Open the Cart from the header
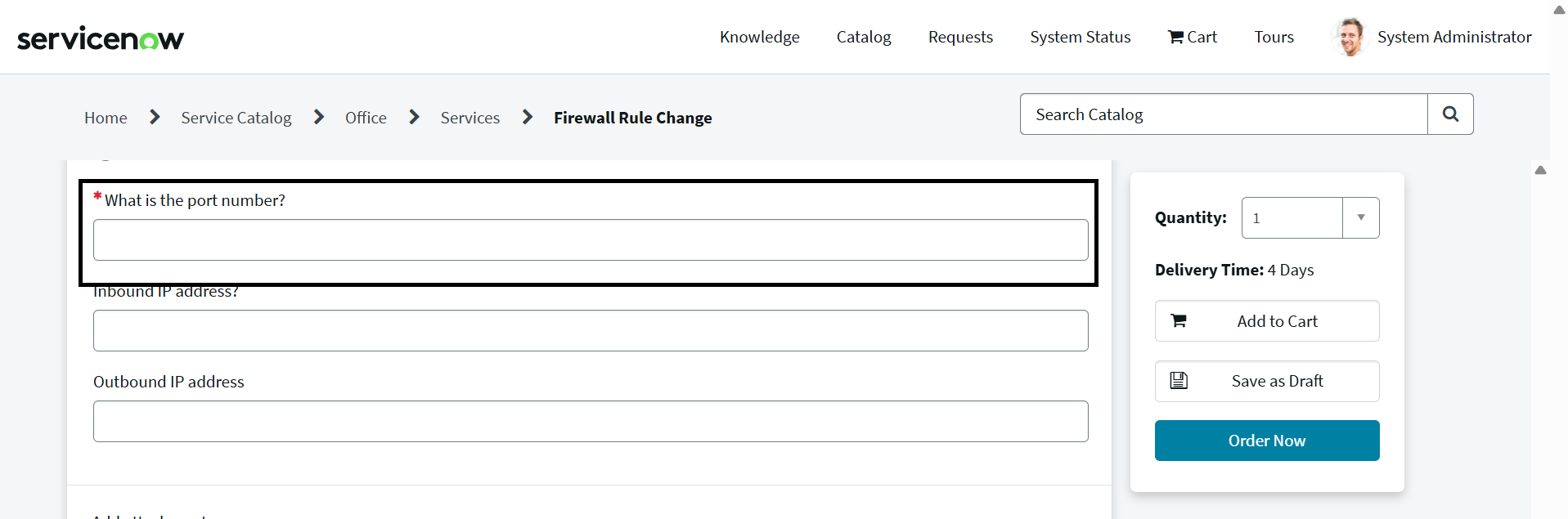 (1193, 37)
